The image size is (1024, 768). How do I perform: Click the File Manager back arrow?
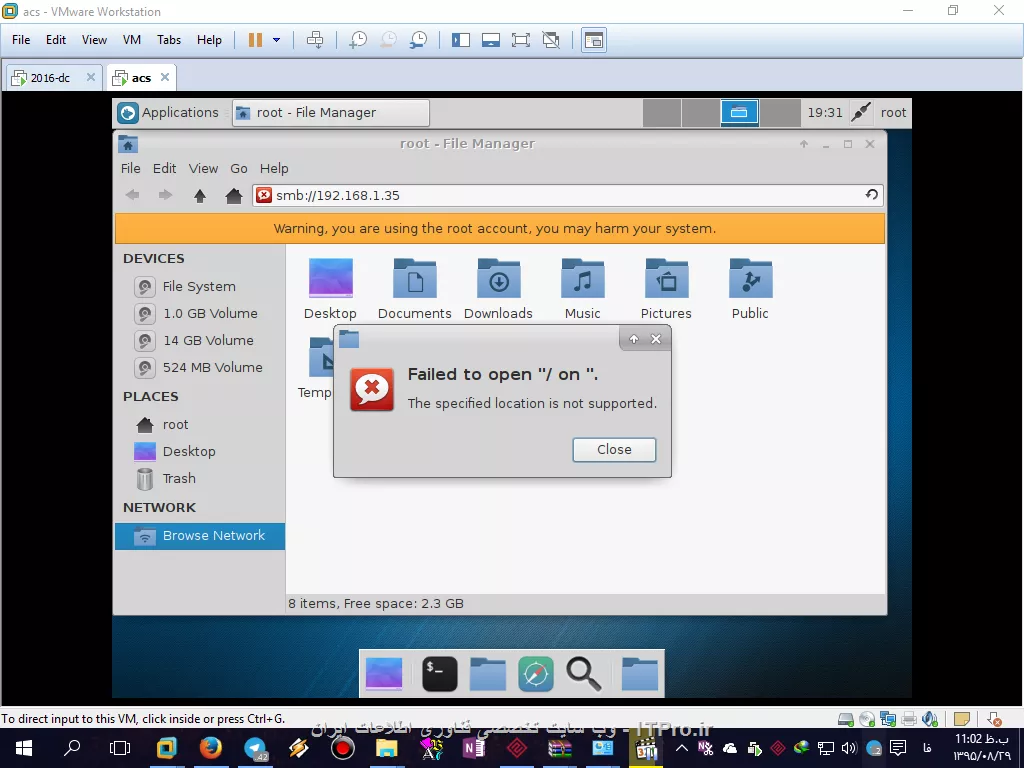coord(133,195)
